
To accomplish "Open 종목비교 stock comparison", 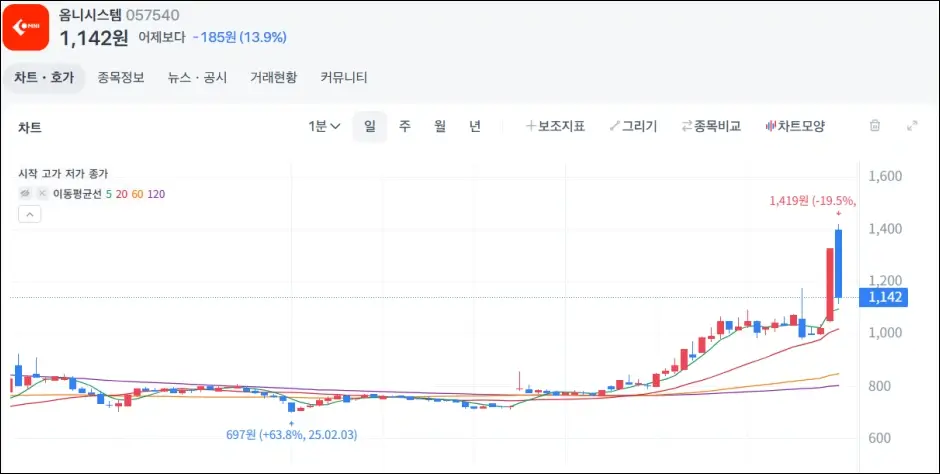I will [711, 126].
